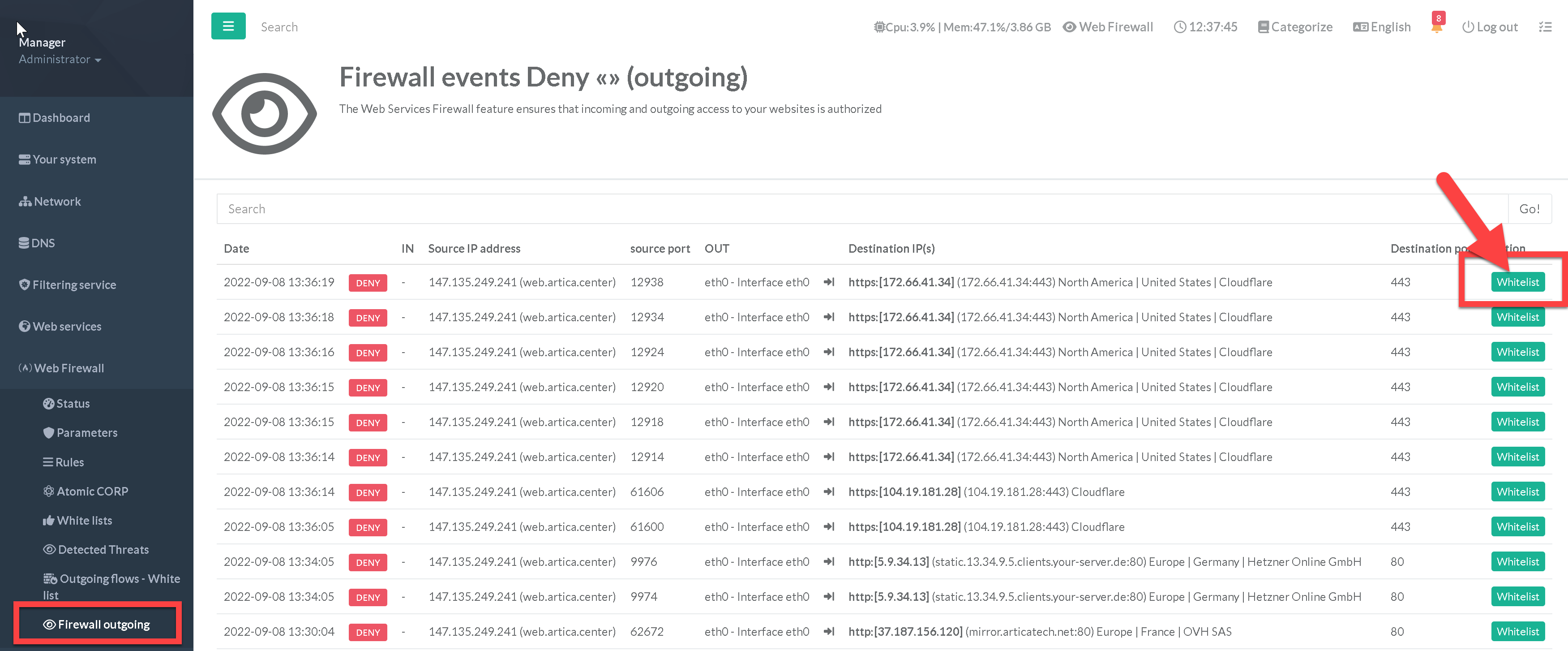Open Firewall outgoing menu entry

[103, 624]
